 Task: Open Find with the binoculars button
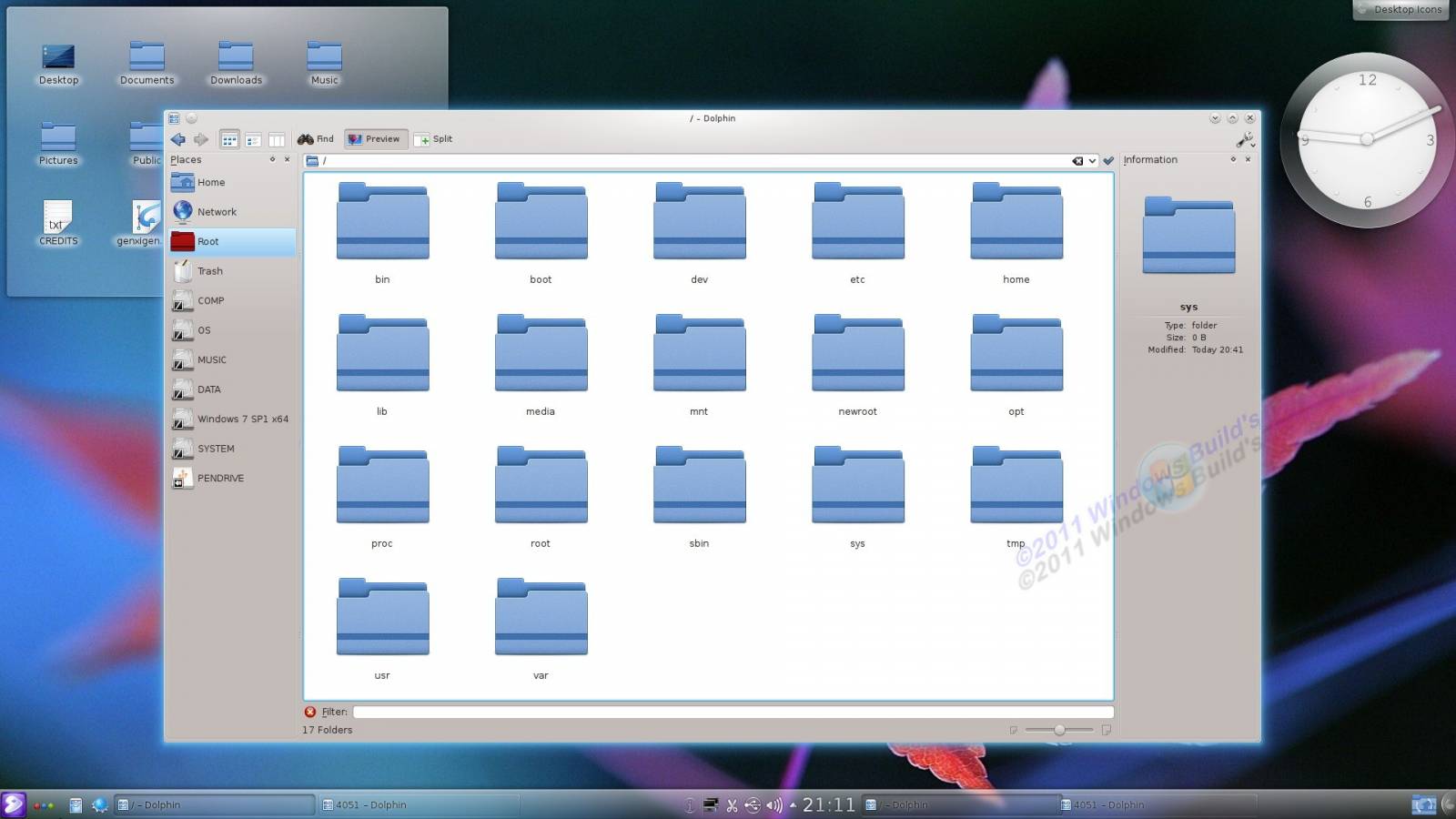click(316, 139)
